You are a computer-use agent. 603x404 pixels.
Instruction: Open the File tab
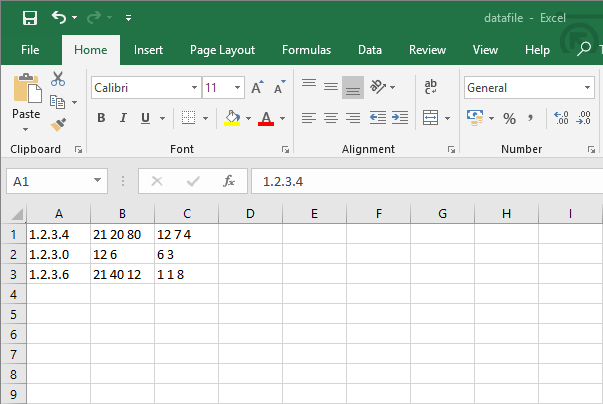[x=30, y=50]
